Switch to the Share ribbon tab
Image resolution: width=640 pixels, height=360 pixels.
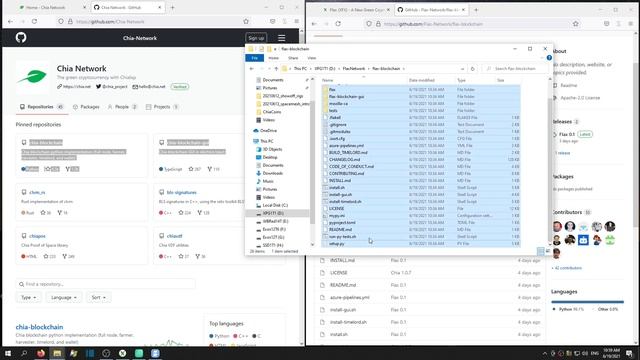293,58
